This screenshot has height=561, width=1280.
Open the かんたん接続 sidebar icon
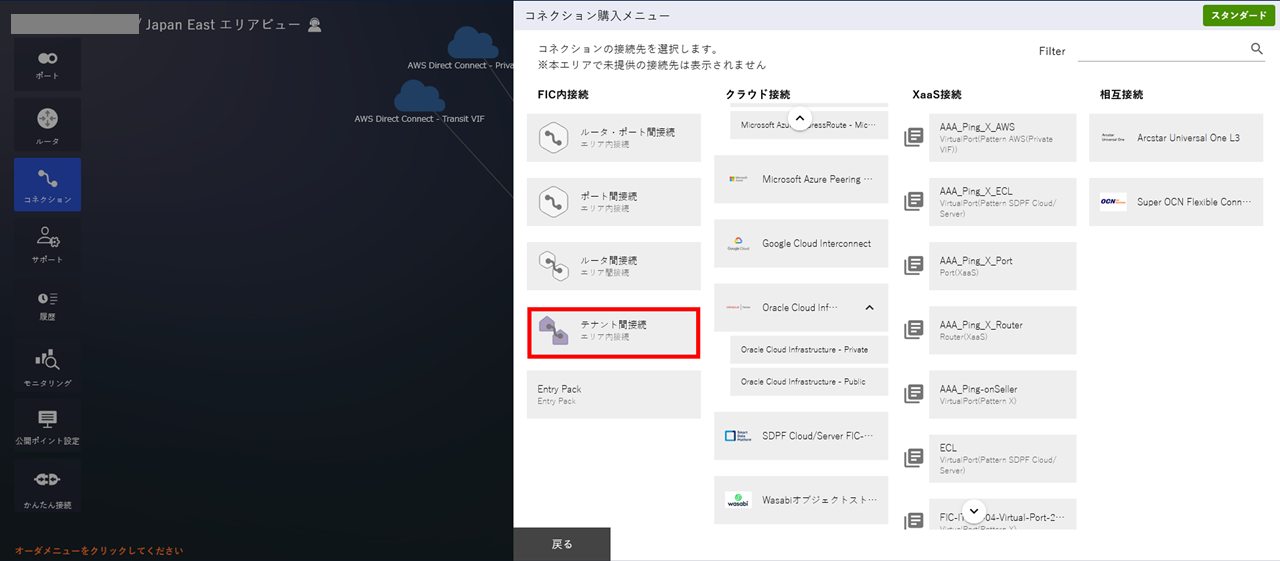tap(47, 487)
